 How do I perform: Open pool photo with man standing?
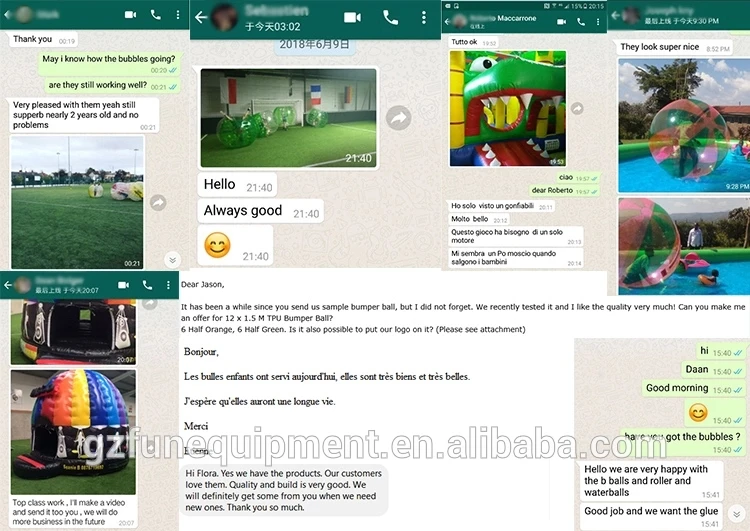tap(684, 246)
